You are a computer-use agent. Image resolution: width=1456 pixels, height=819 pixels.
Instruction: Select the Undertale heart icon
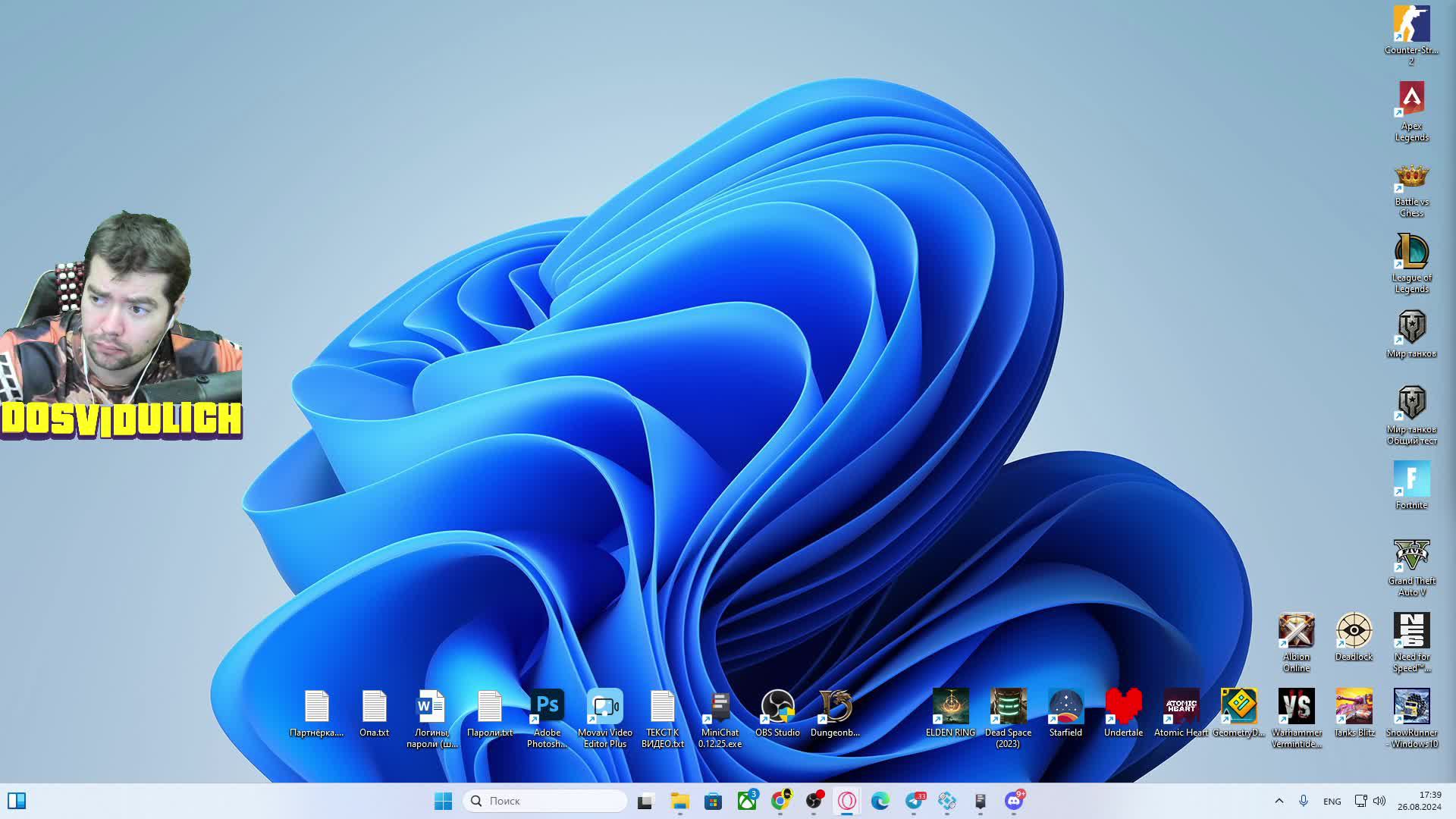(x=1123, y=707)
